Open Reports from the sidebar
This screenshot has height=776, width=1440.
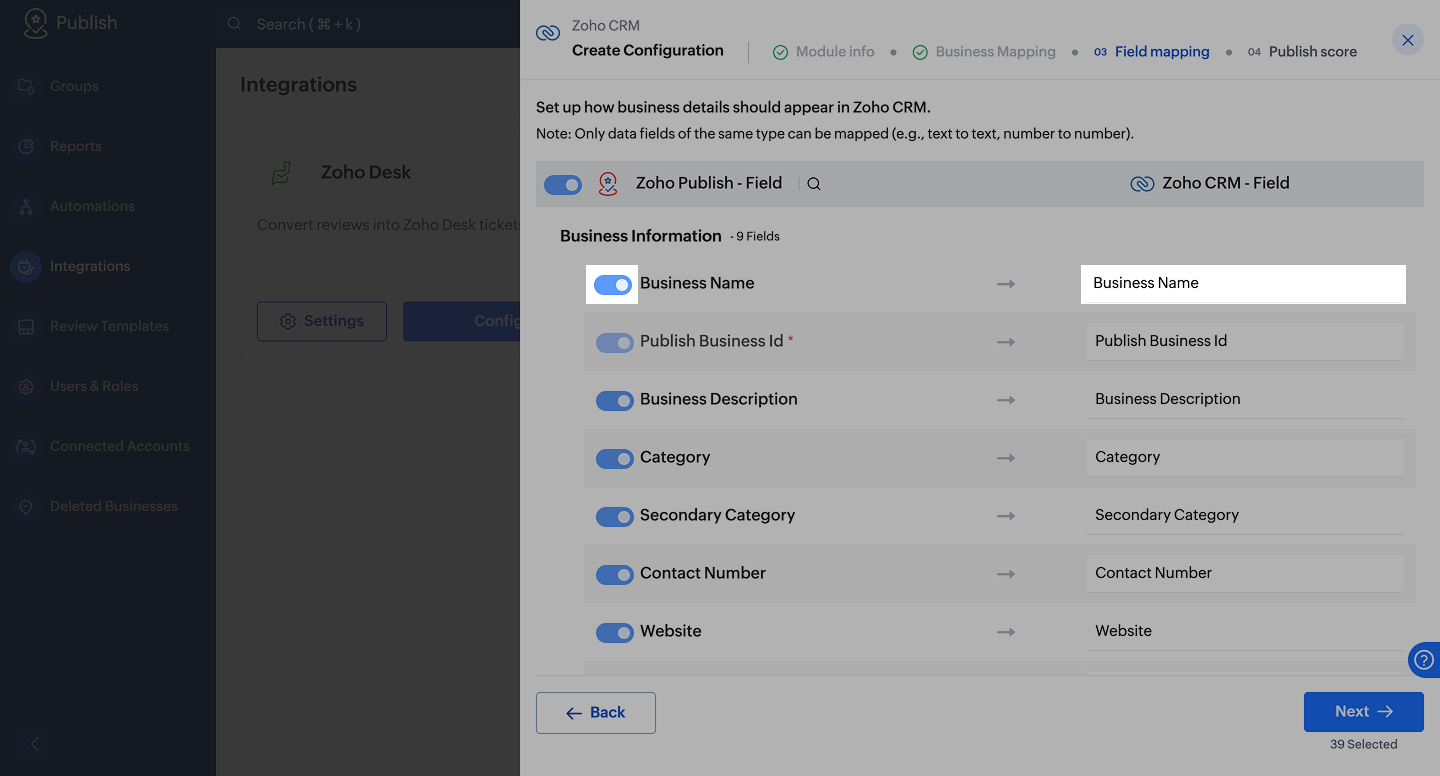(x=76, y=146)
